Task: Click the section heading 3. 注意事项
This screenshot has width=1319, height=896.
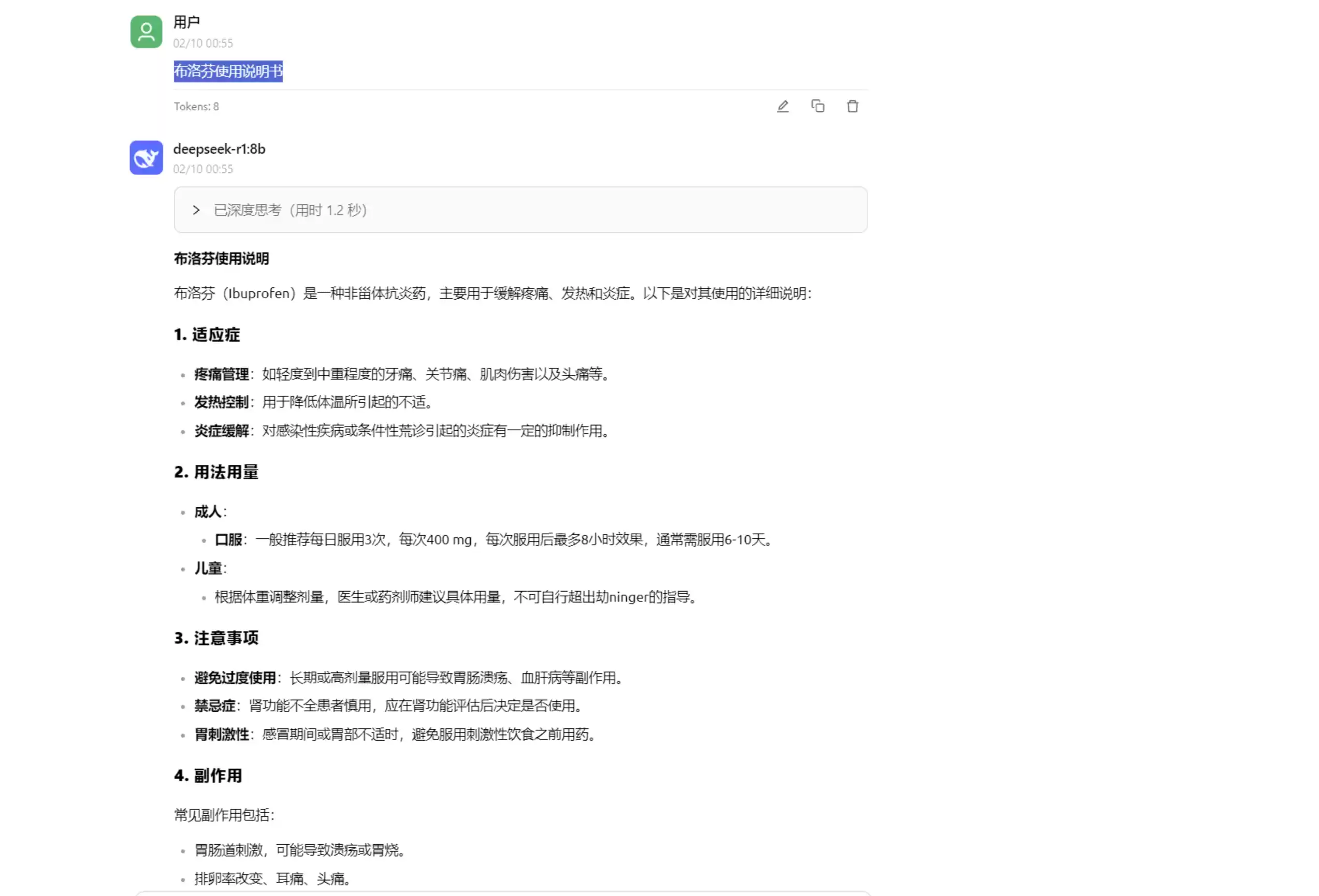Action: pos(216,638)
